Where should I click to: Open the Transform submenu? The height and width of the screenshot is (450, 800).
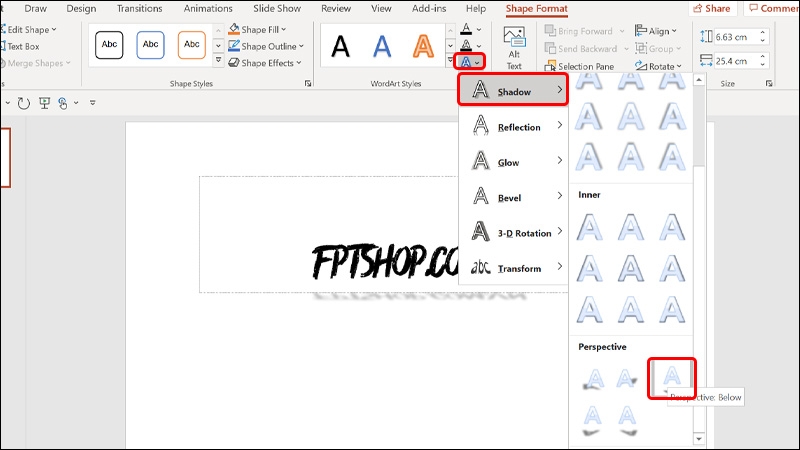pos(513,267)
